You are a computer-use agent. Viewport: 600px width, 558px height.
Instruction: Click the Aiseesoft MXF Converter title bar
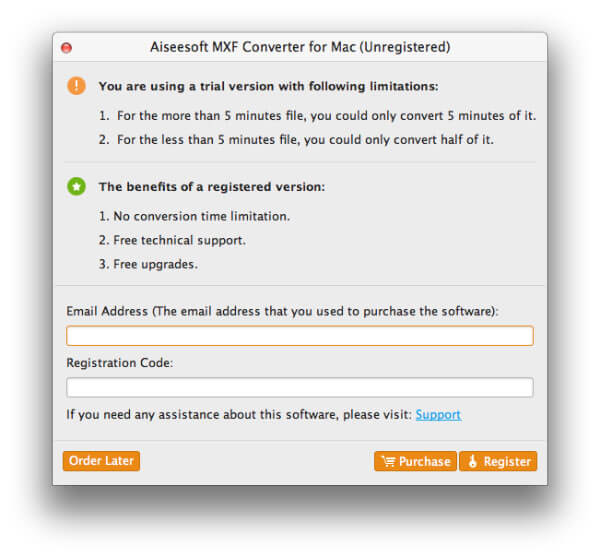pyautogui.click(x=300, y=47)
